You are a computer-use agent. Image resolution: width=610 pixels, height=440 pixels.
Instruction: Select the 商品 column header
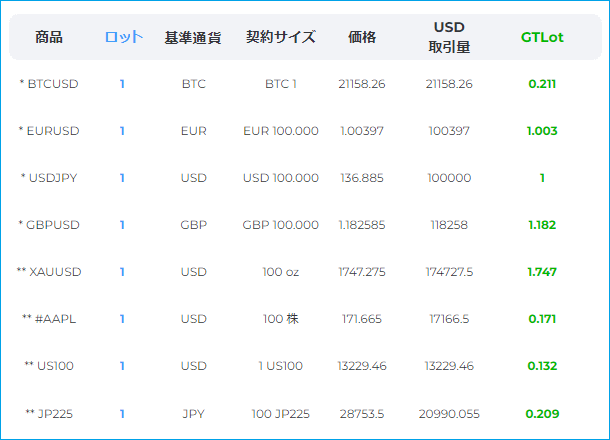48,37
